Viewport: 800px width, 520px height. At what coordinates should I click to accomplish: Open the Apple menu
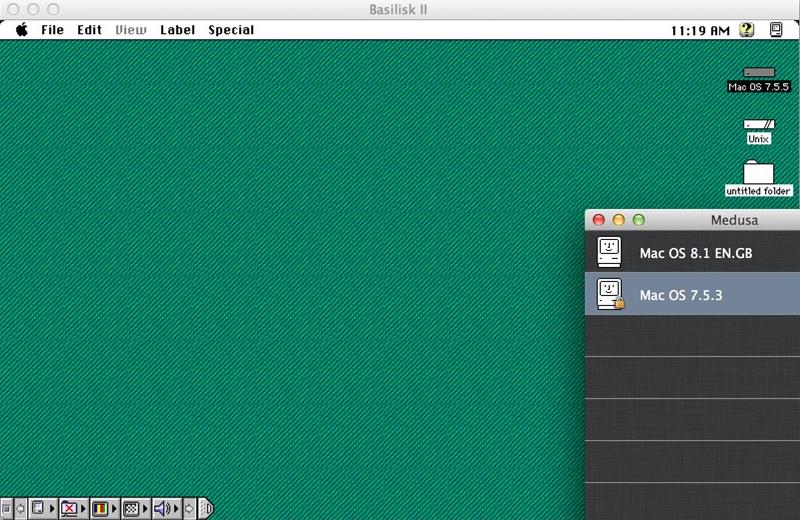(x=22, y=30)
